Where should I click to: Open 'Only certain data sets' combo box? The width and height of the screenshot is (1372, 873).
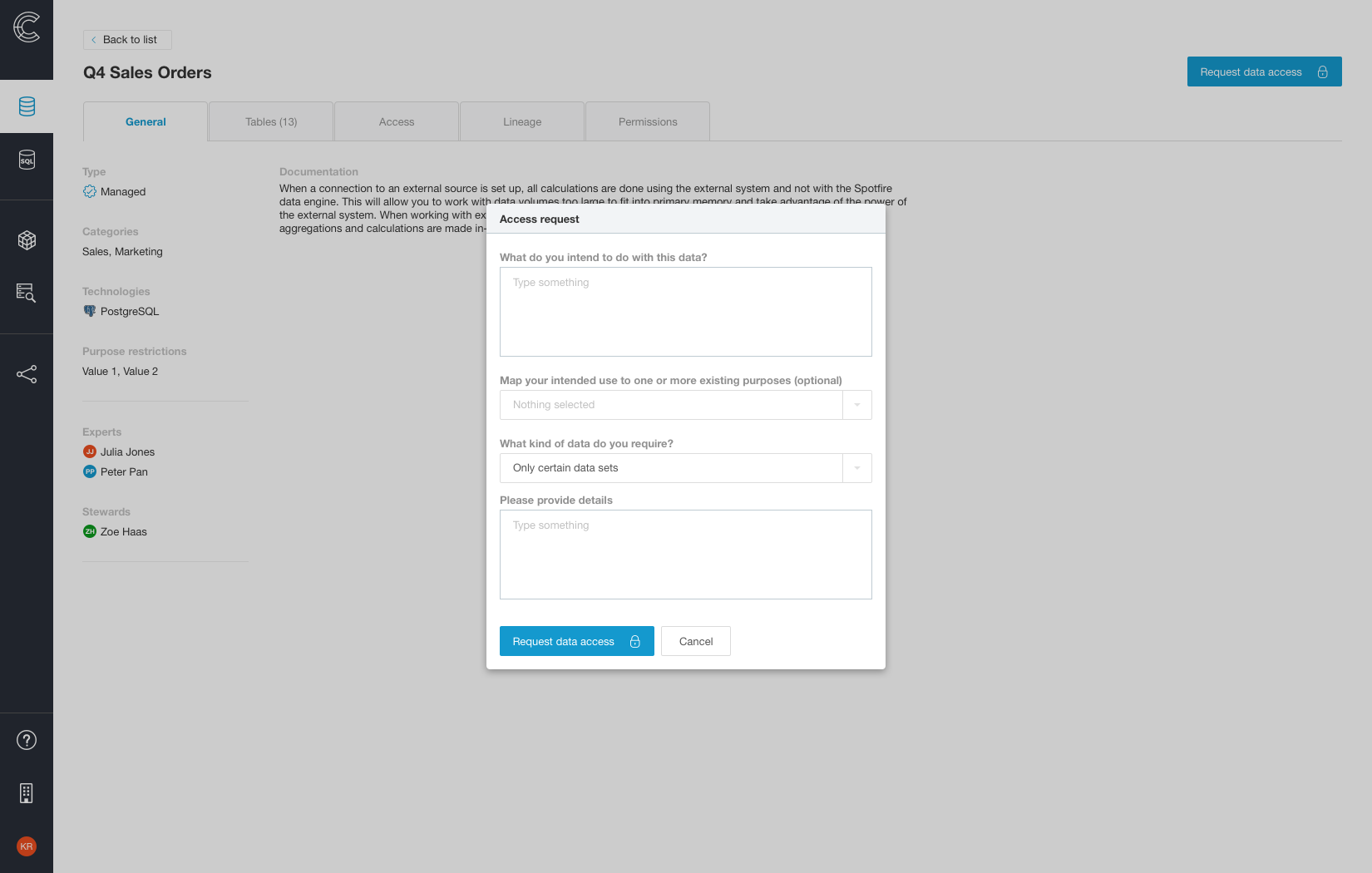click(686, 468)
